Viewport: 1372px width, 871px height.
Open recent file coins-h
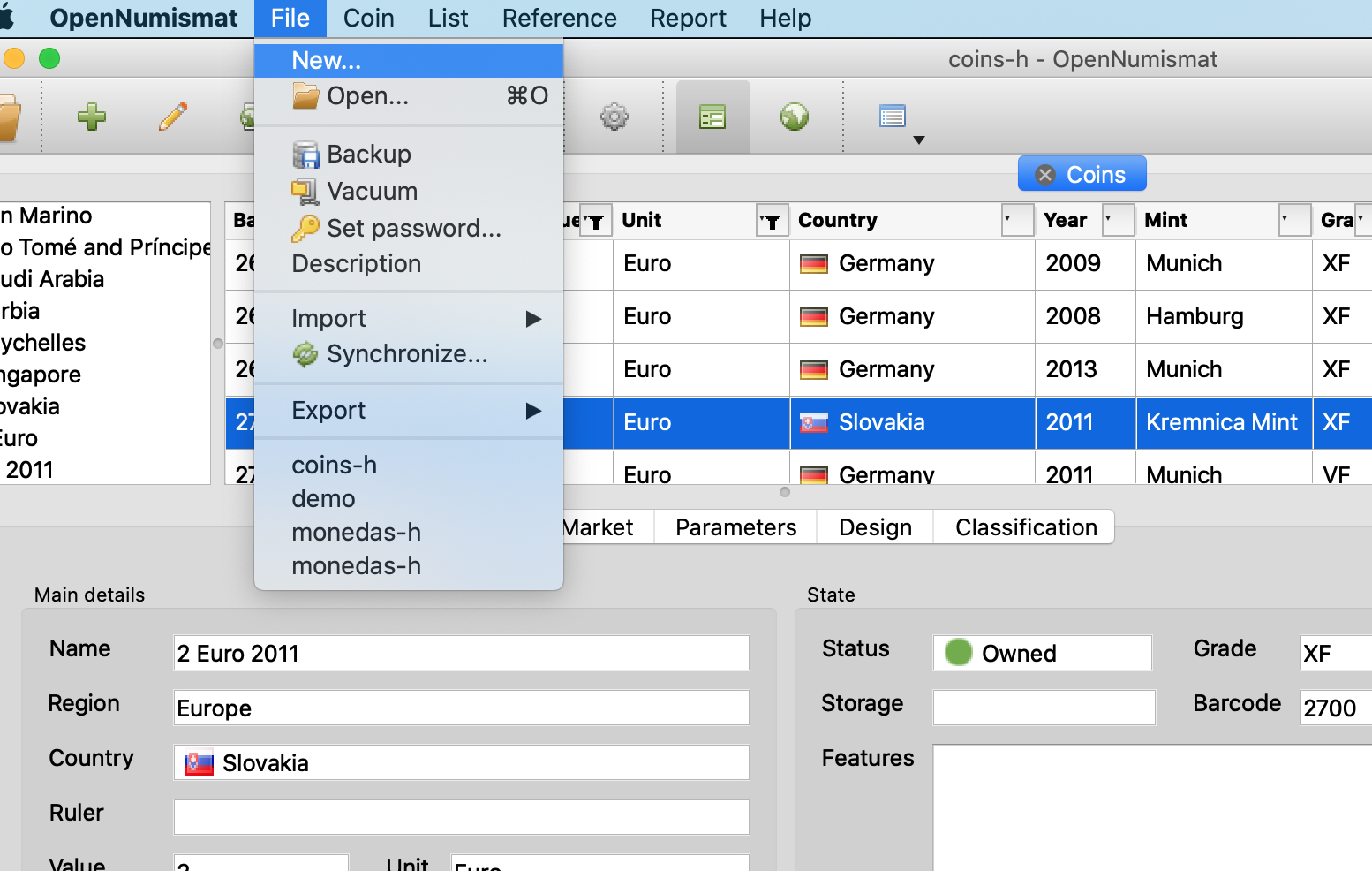tap(409, 466)
